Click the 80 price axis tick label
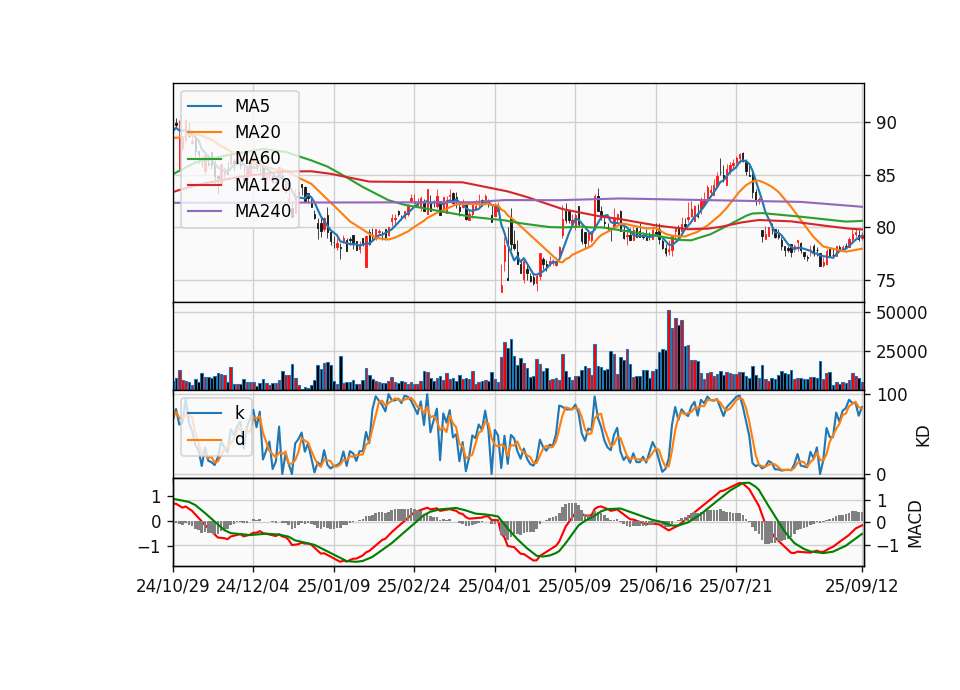The height and width of the screenshot is (690, 960). 886,228
